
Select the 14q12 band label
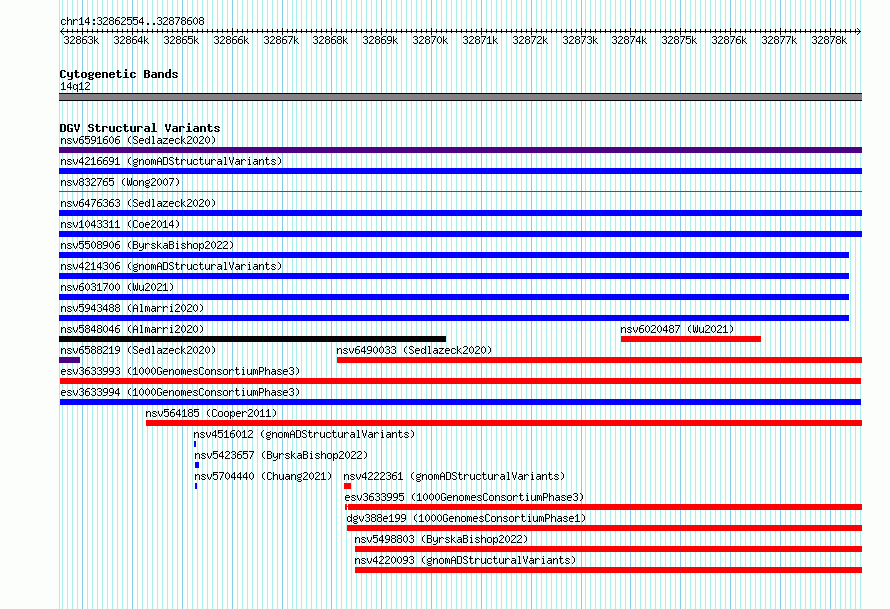point(75,86)
